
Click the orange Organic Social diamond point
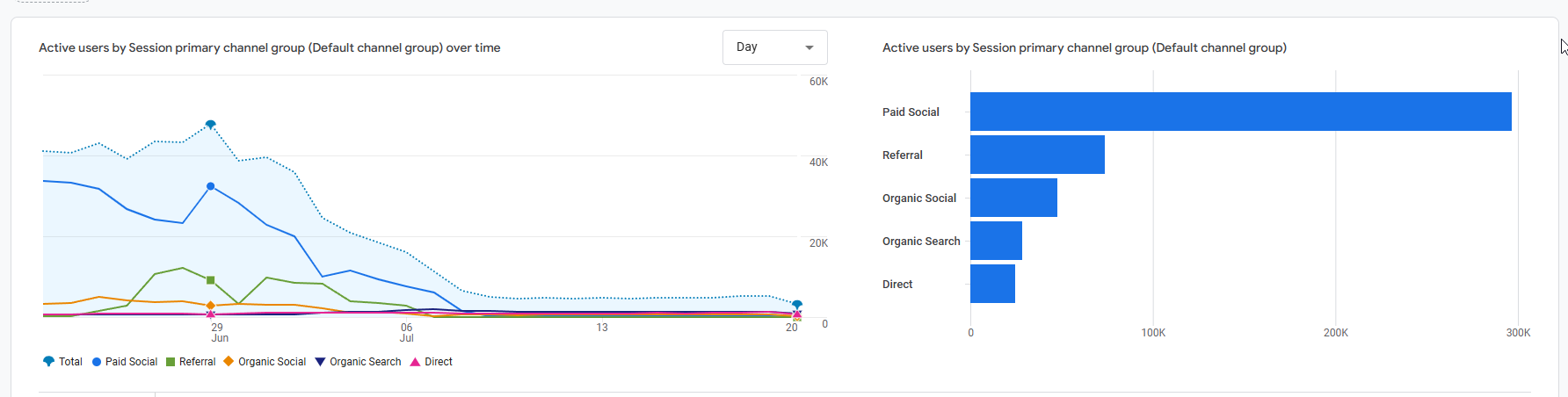[210, 306]
